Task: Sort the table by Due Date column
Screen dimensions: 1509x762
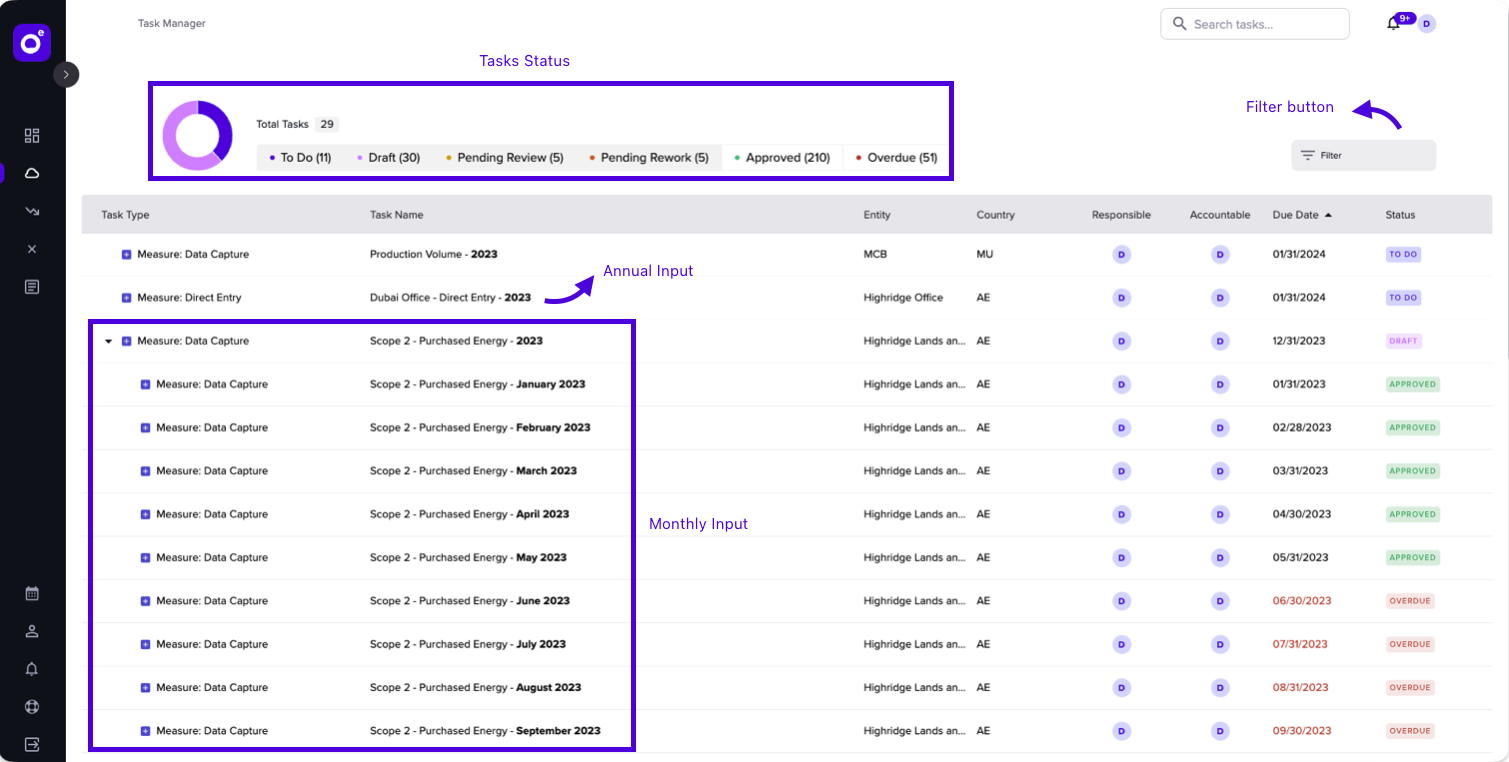Action: coord(1301,215)
